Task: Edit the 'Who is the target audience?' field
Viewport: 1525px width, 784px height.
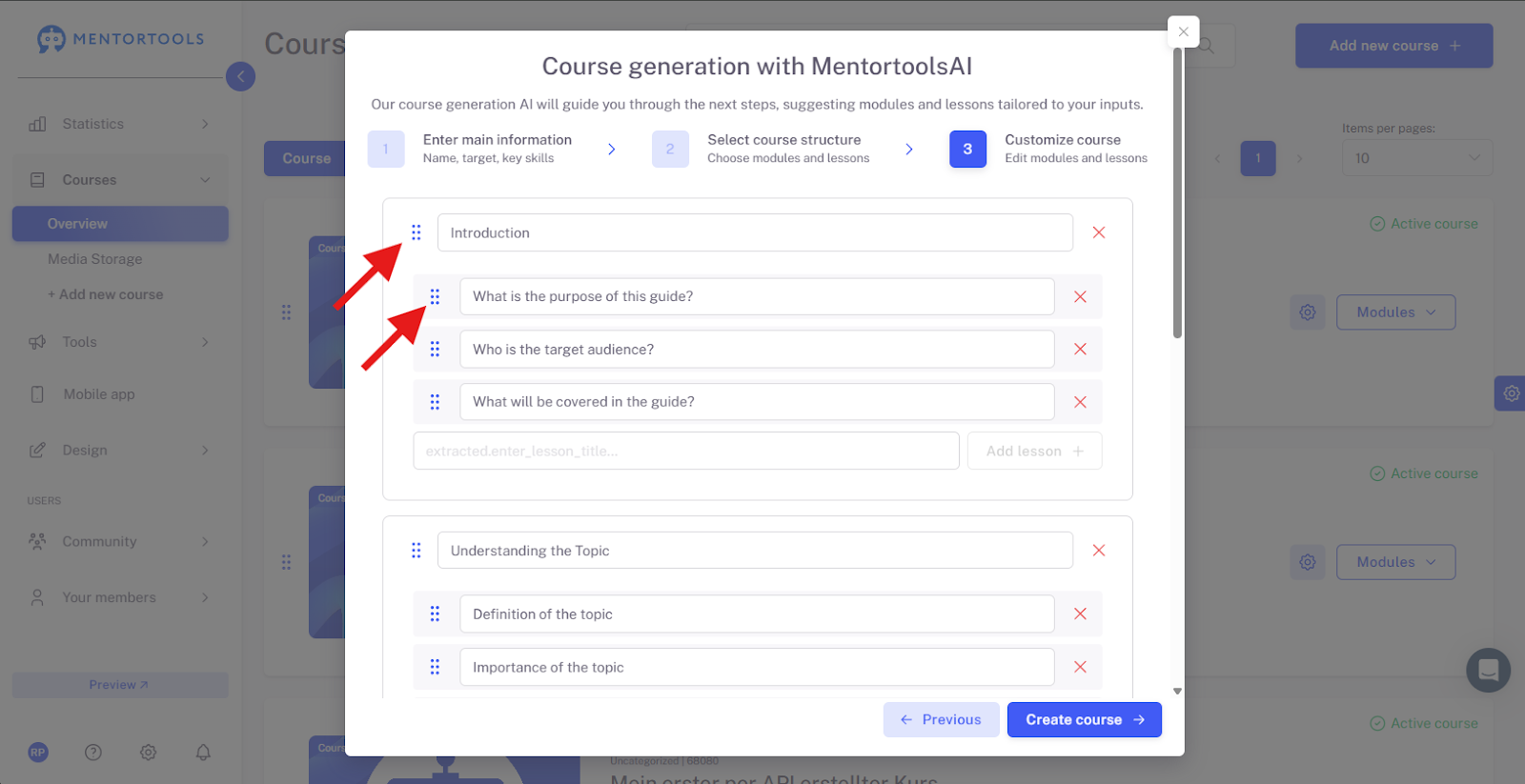Action: (757, 350)
